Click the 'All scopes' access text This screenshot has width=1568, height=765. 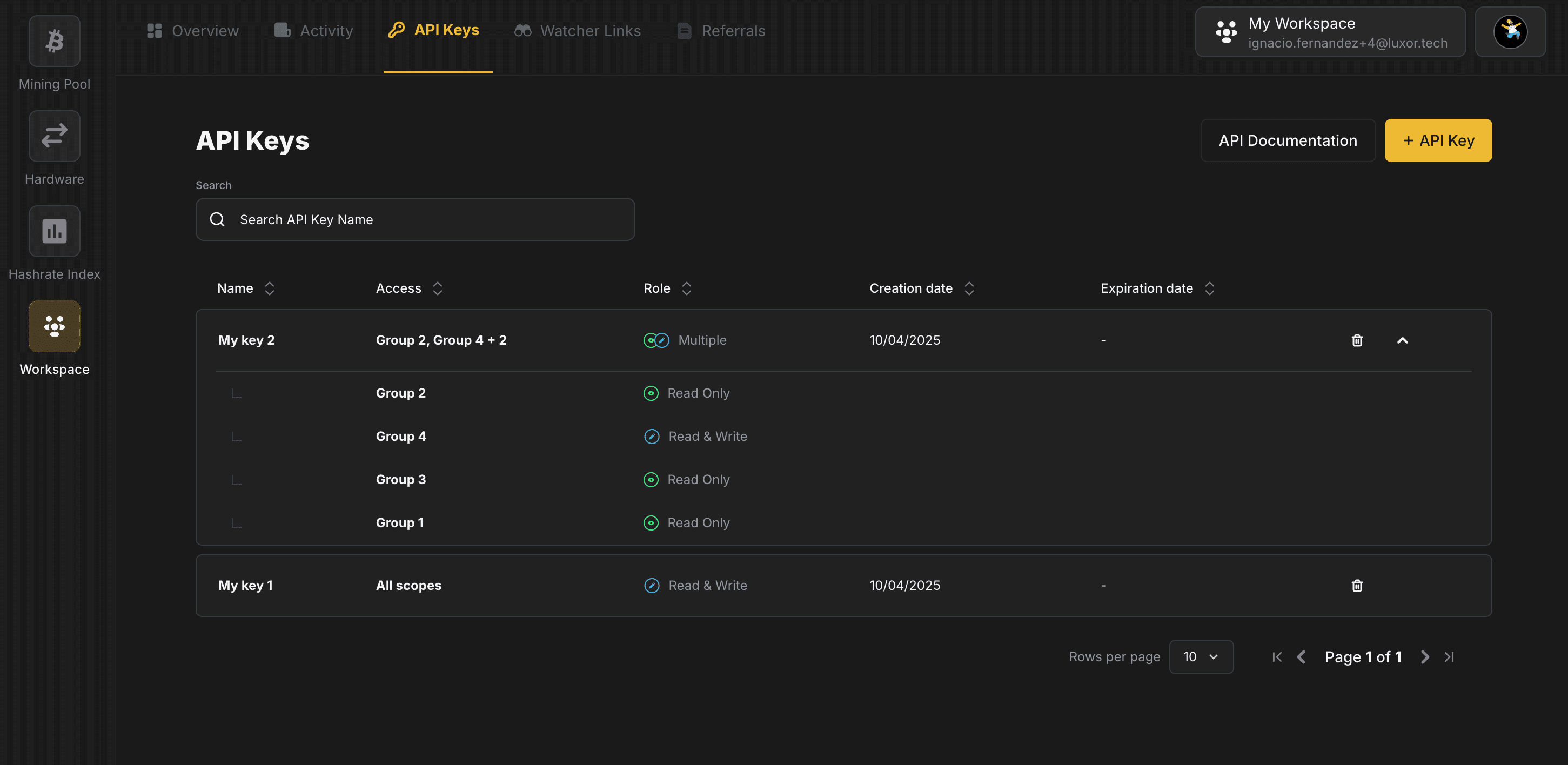tap(408, 586)
